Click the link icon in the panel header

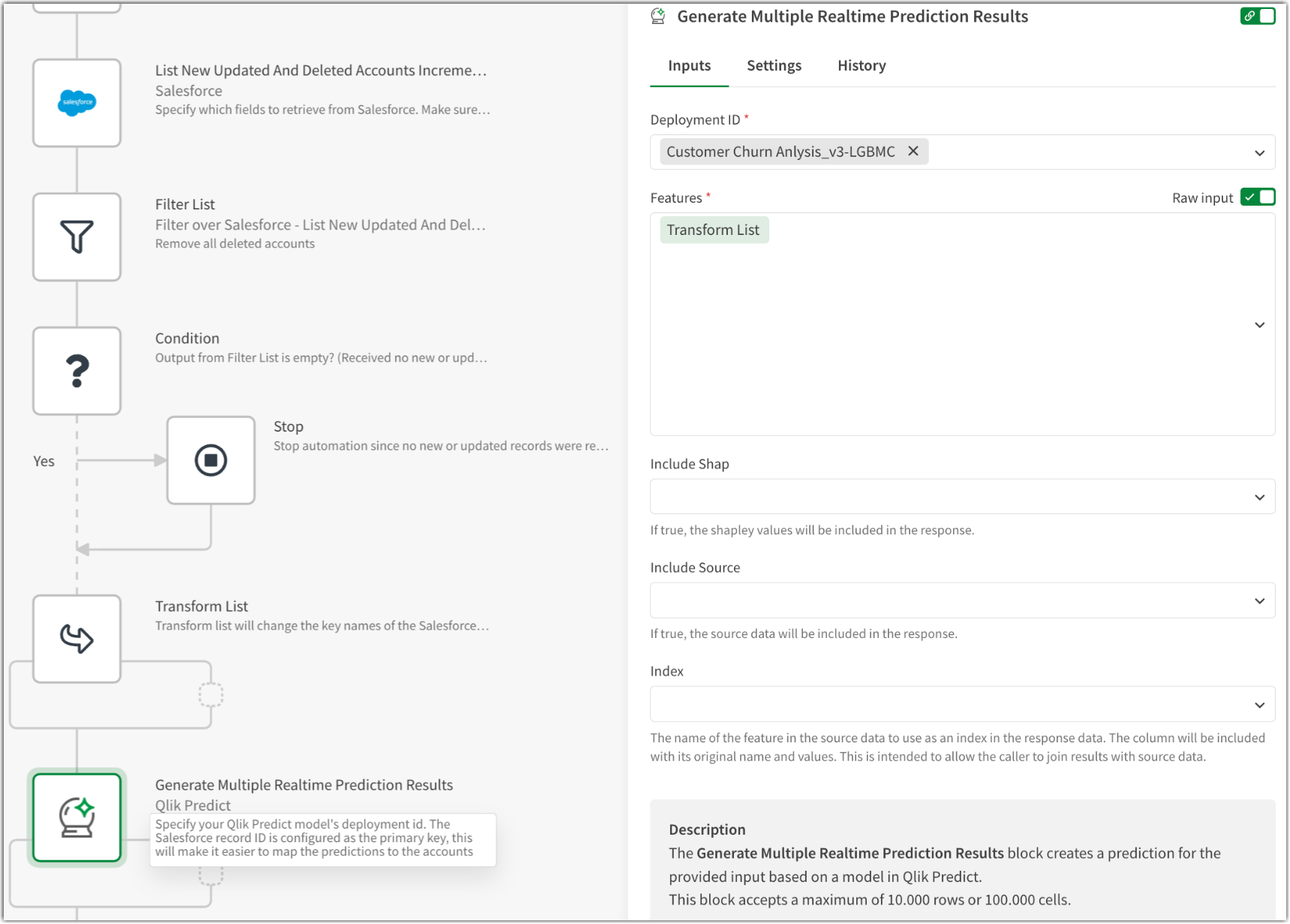[1249, 15]
